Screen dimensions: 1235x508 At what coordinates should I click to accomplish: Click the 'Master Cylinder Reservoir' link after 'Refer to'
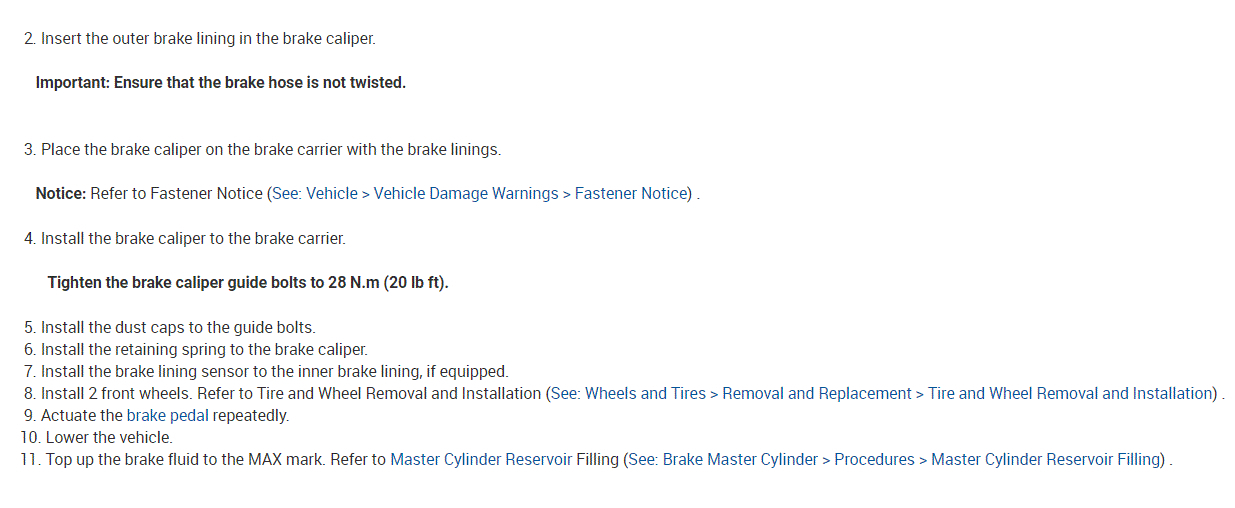481,459
